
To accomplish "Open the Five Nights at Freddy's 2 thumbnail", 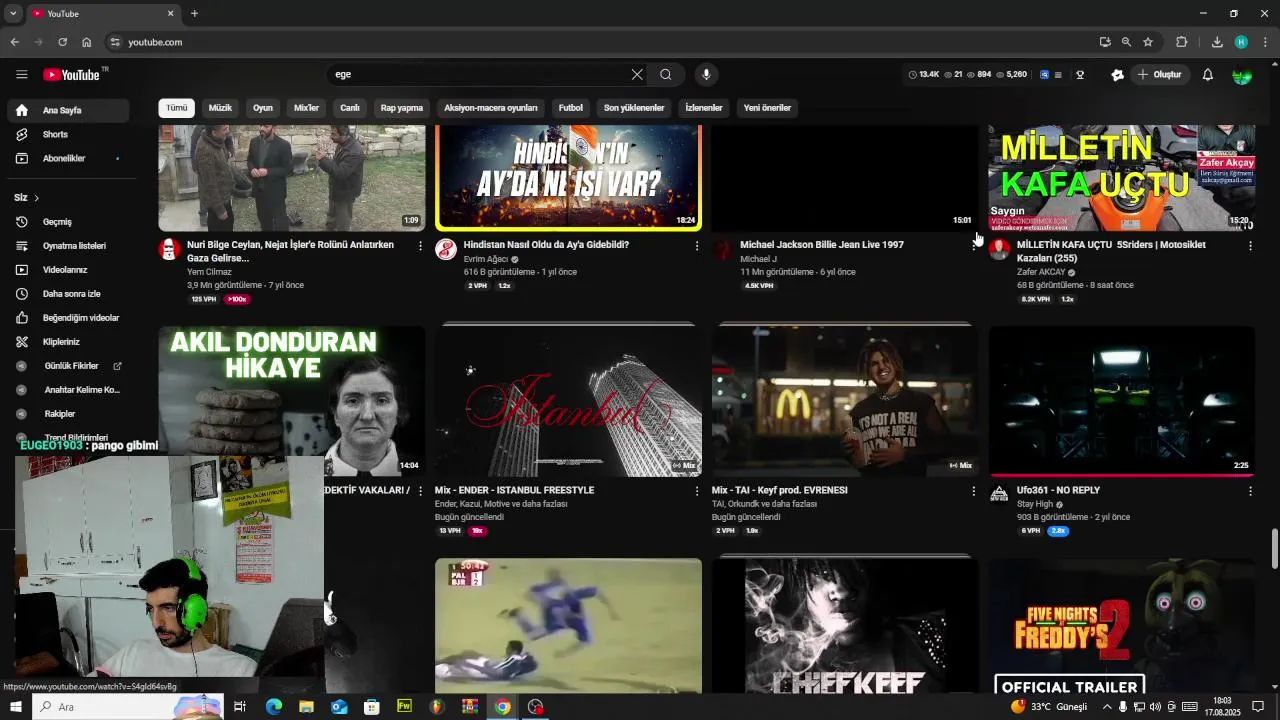I will point(1122,627).
